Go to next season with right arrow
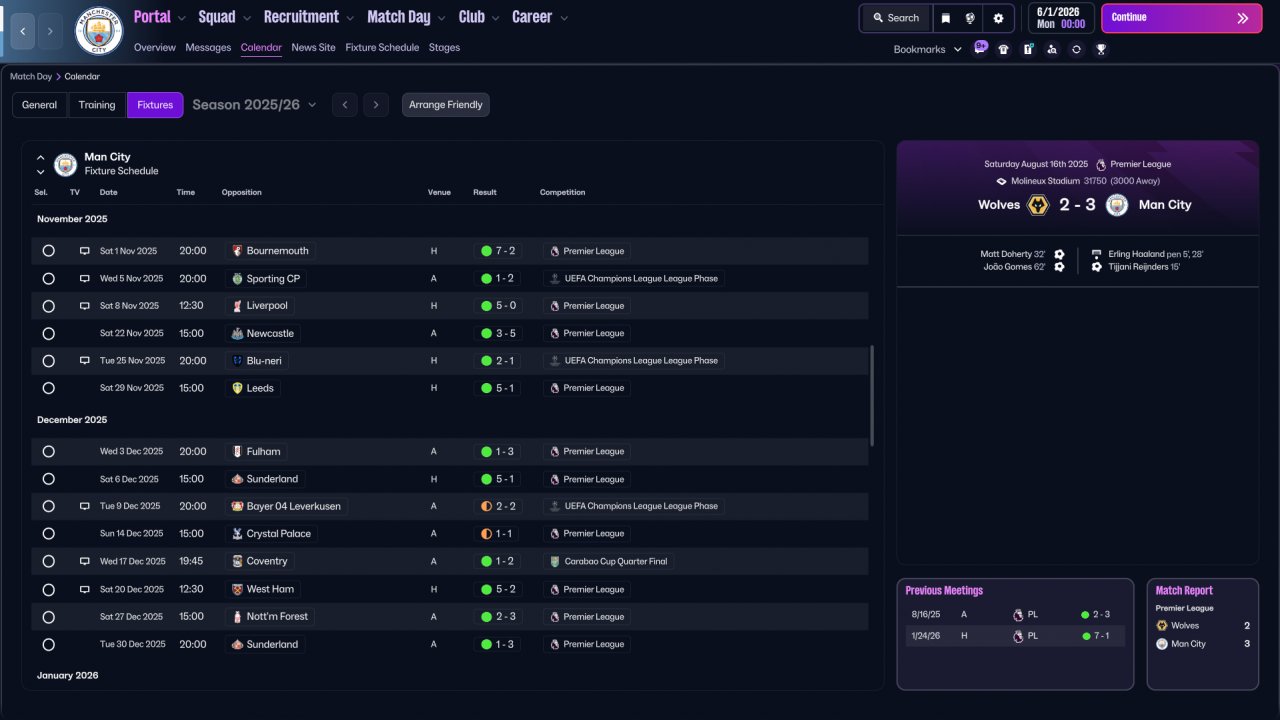The width and height of the screenshot is (1280, 720). coord(376,105)
